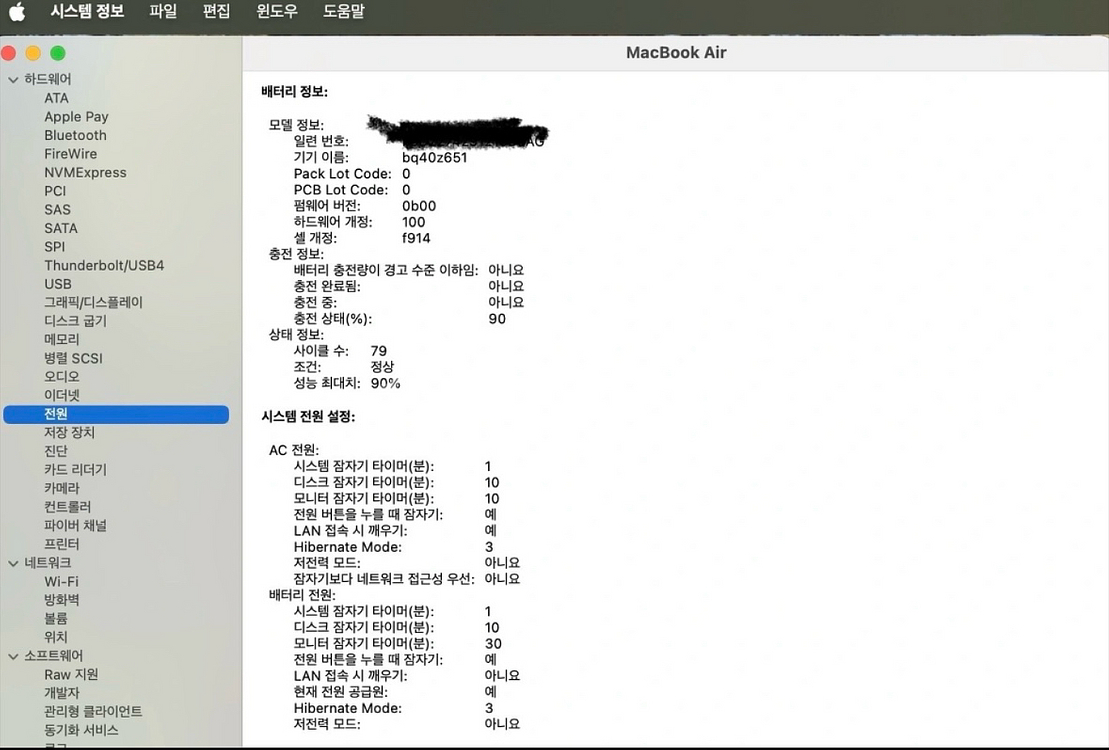Select 디스크 굽기 in the sidebar
Screen dimensions: 1109x750
click(x=76, y=321)
